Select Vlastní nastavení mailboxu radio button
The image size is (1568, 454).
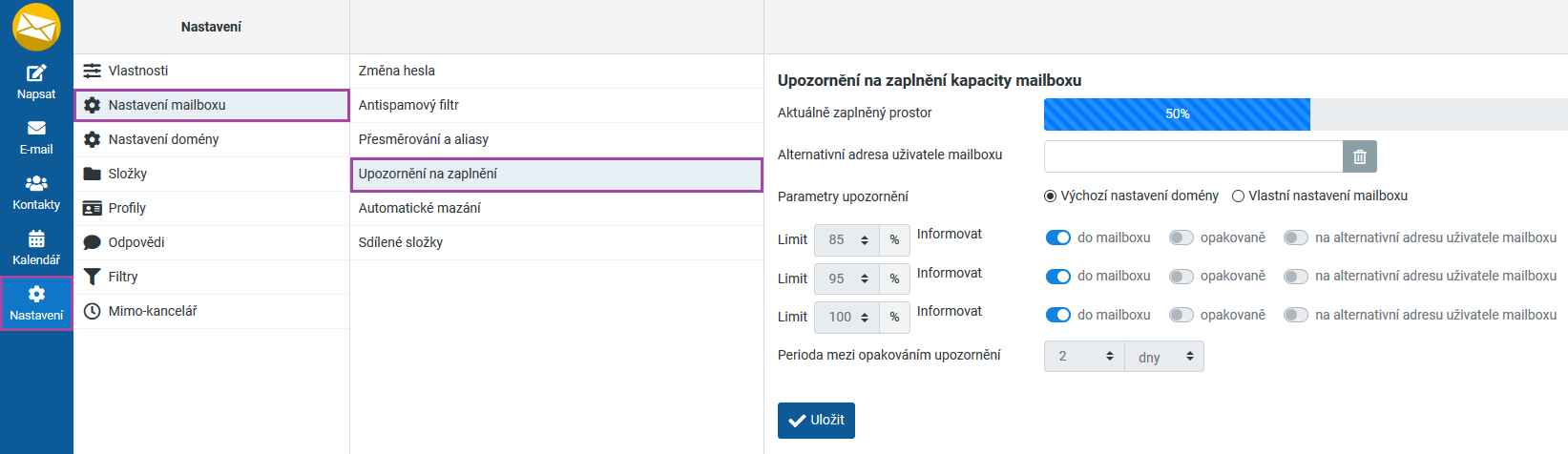tap(1239, 196)
